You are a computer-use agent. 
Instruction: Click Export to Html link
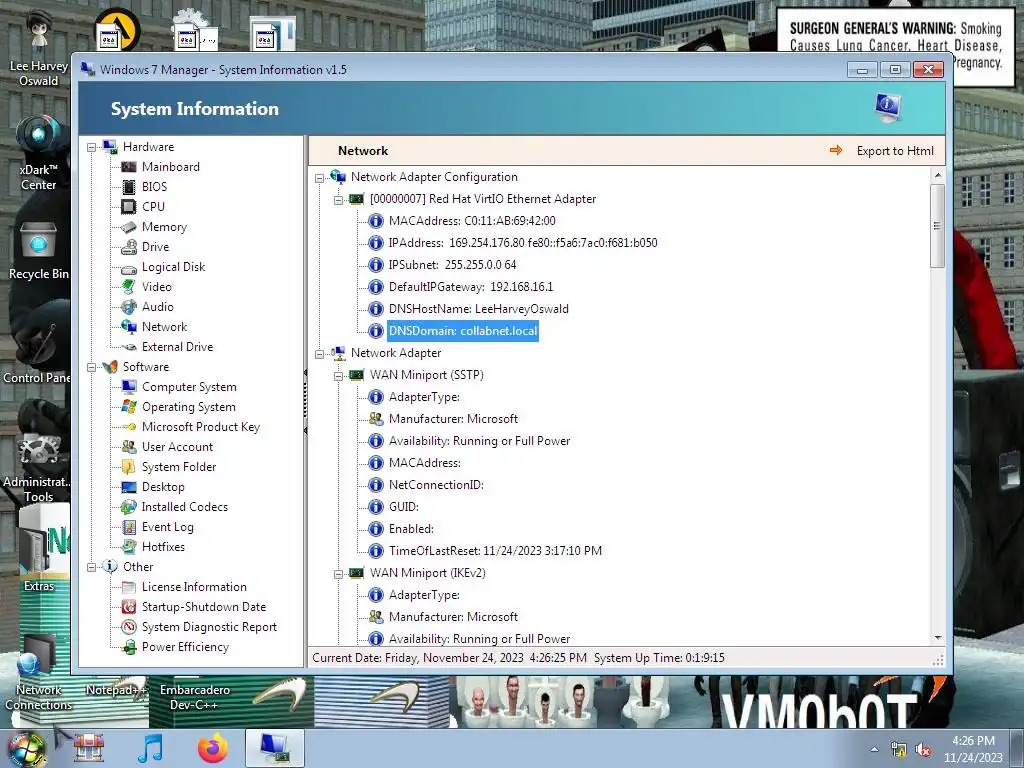coord(895,151)
